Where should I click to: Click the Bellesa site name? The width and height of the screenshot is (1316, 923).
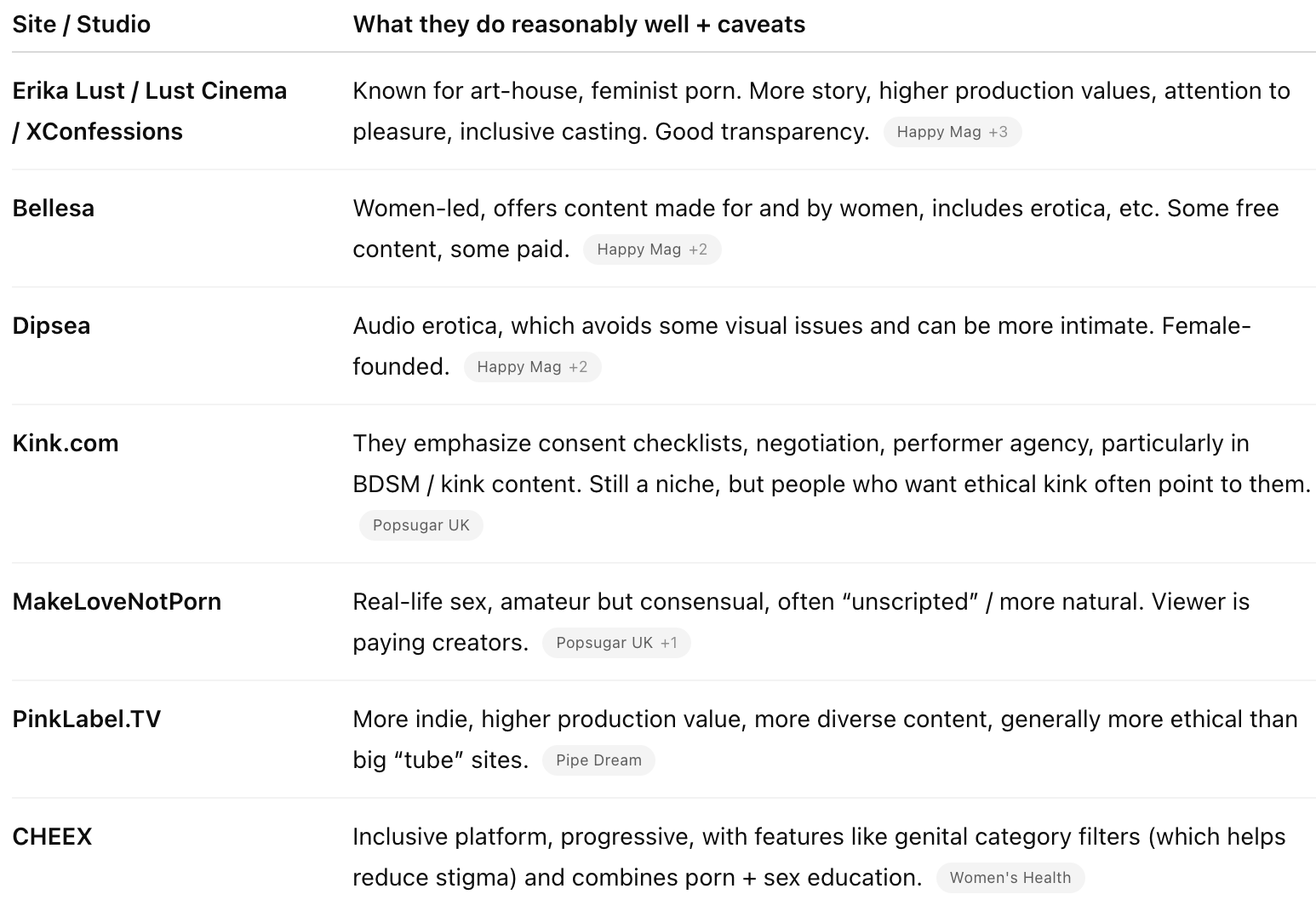[x=54, y=208]
